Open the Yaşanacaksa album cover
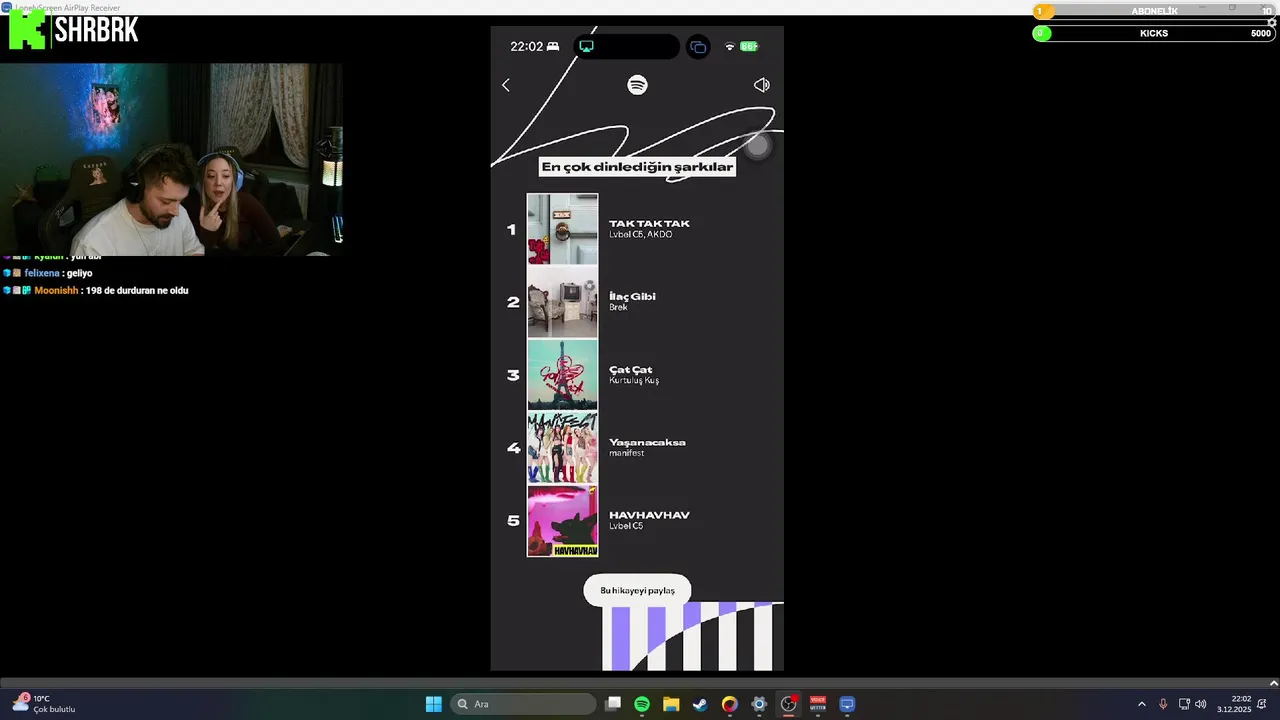The image size is (1280, 720). coord(562,448)
